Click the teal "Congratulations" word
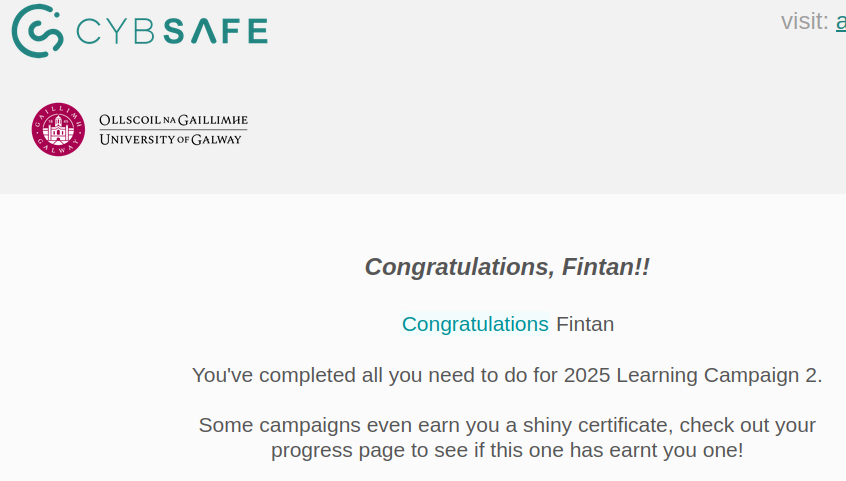 click(x=475, y=324)
